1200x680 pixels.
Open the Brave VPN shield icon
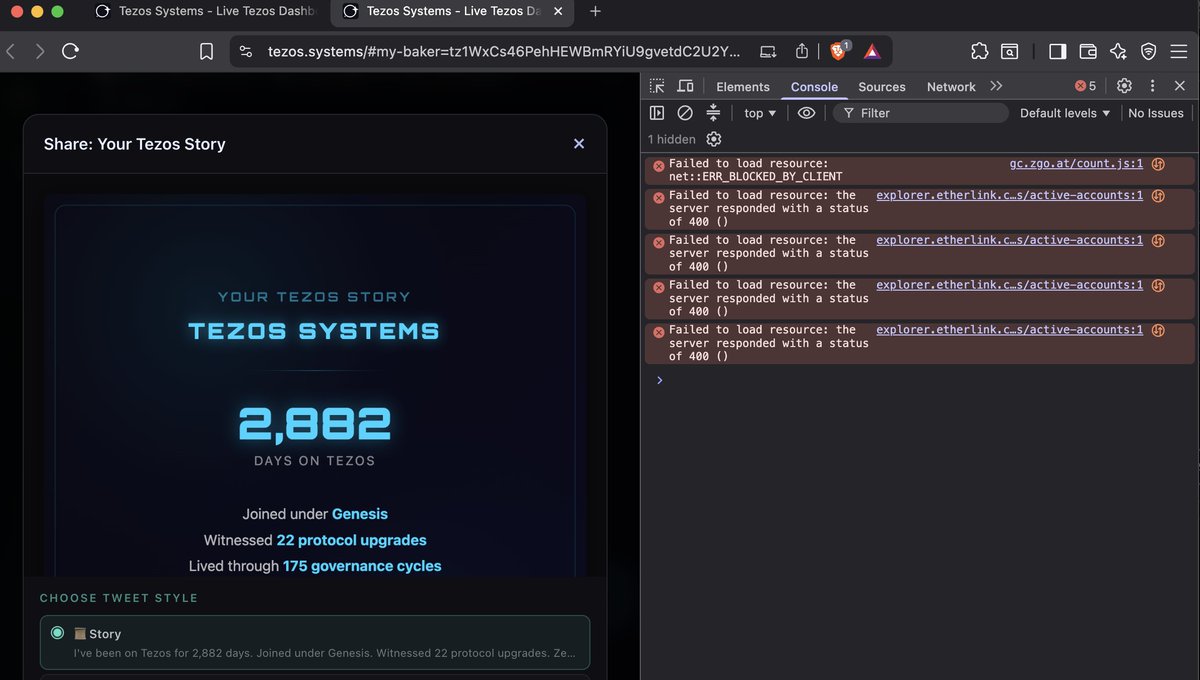tap(1148, 51)
